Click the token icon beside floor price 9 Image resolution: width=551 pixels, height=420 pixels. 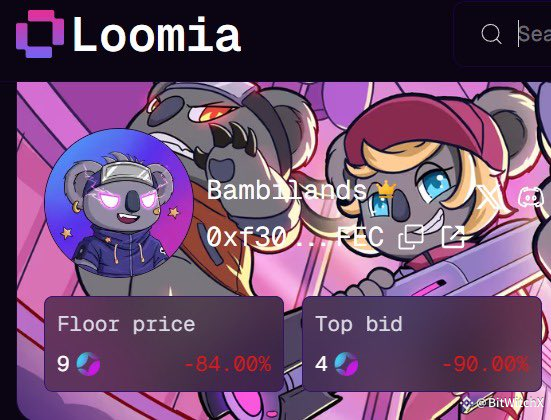88,364
